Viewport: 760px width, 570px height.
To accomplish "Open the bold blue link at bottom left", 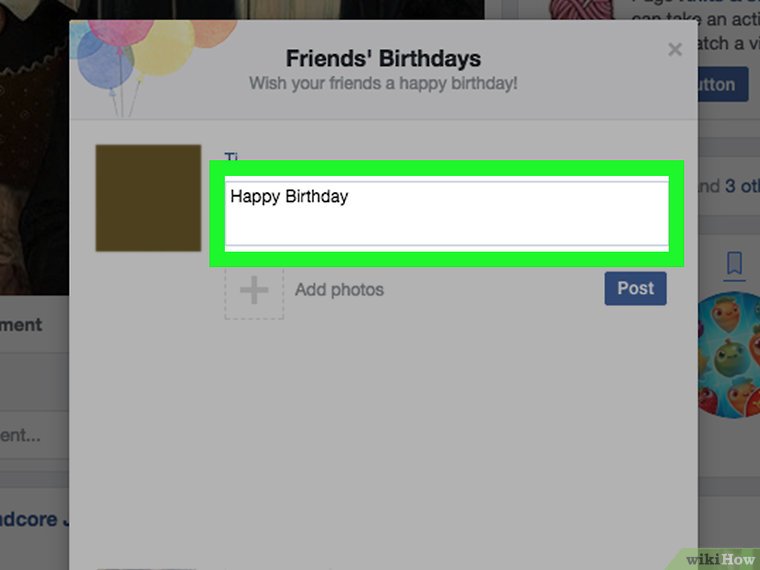I will click(x=32, y=519).
